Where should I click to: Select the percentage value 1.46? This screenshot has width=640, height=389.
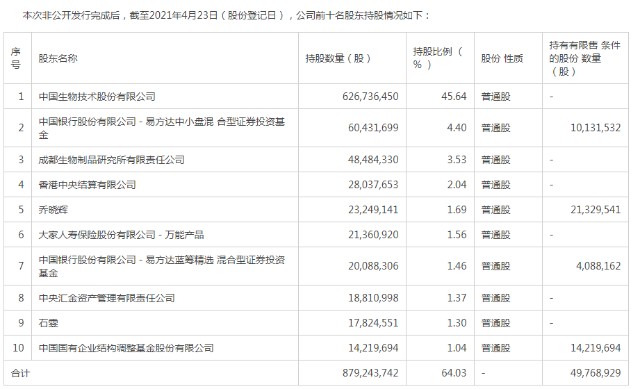coord(457,266)
